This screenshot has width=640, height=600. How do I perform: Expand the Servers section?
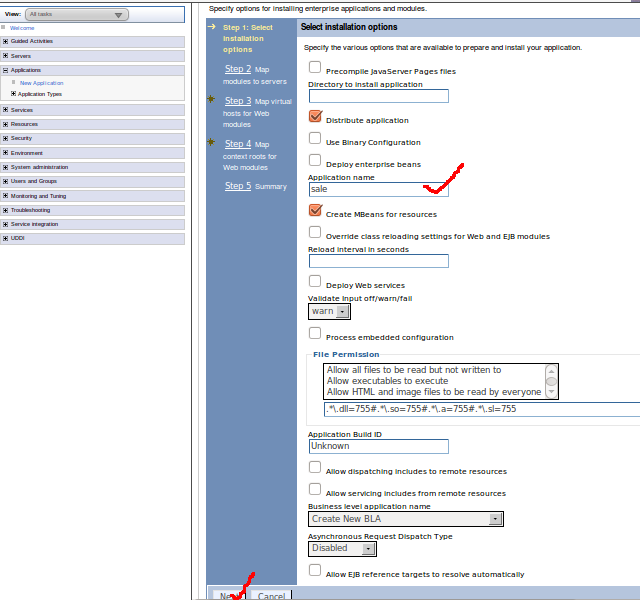pos(5,56)
